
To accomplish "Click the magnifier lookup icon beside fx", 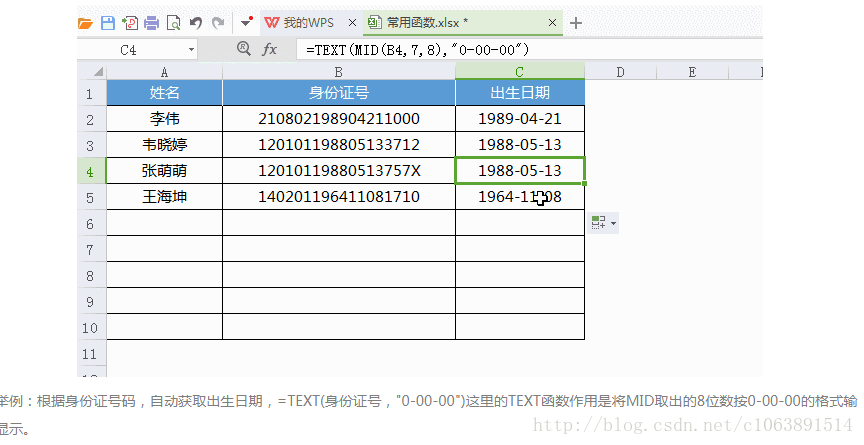I will 244,48.
